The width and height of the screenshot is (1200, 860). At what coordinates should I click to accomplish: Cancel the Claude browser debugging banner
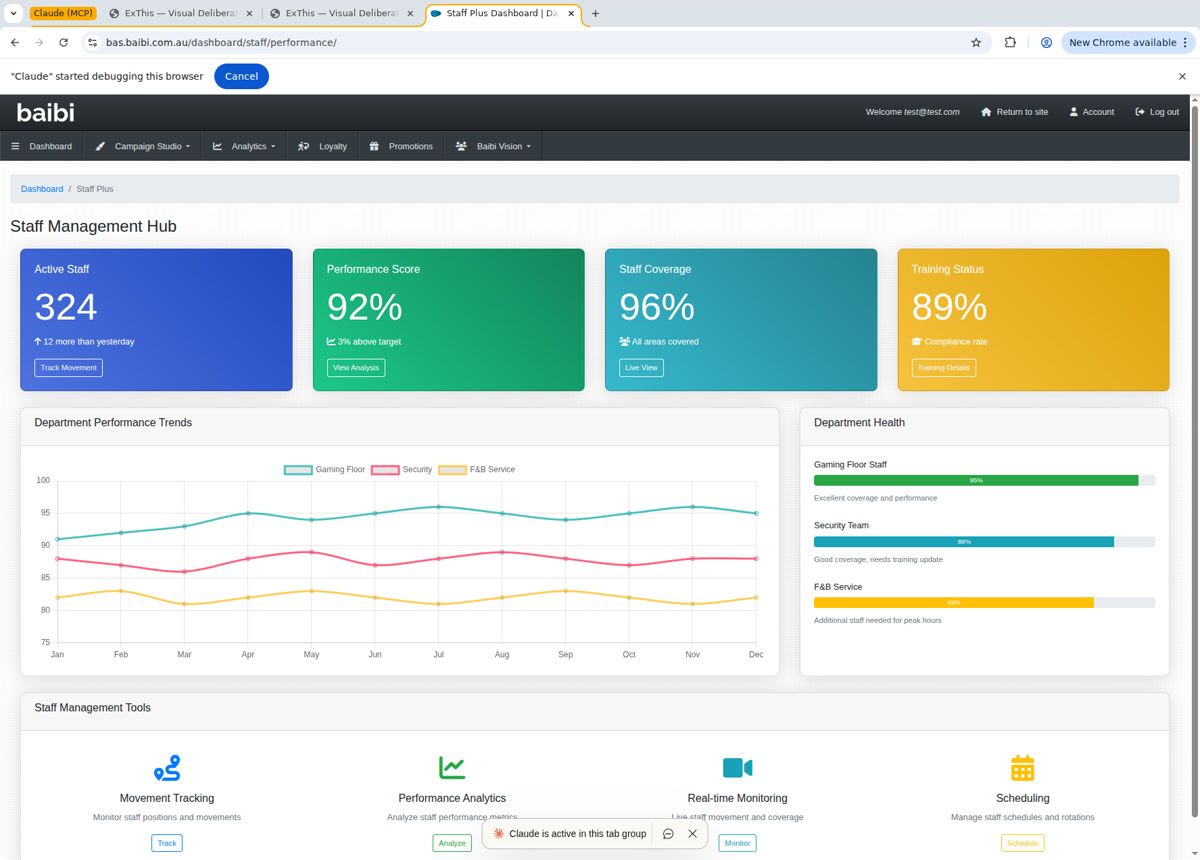(241, 76)
